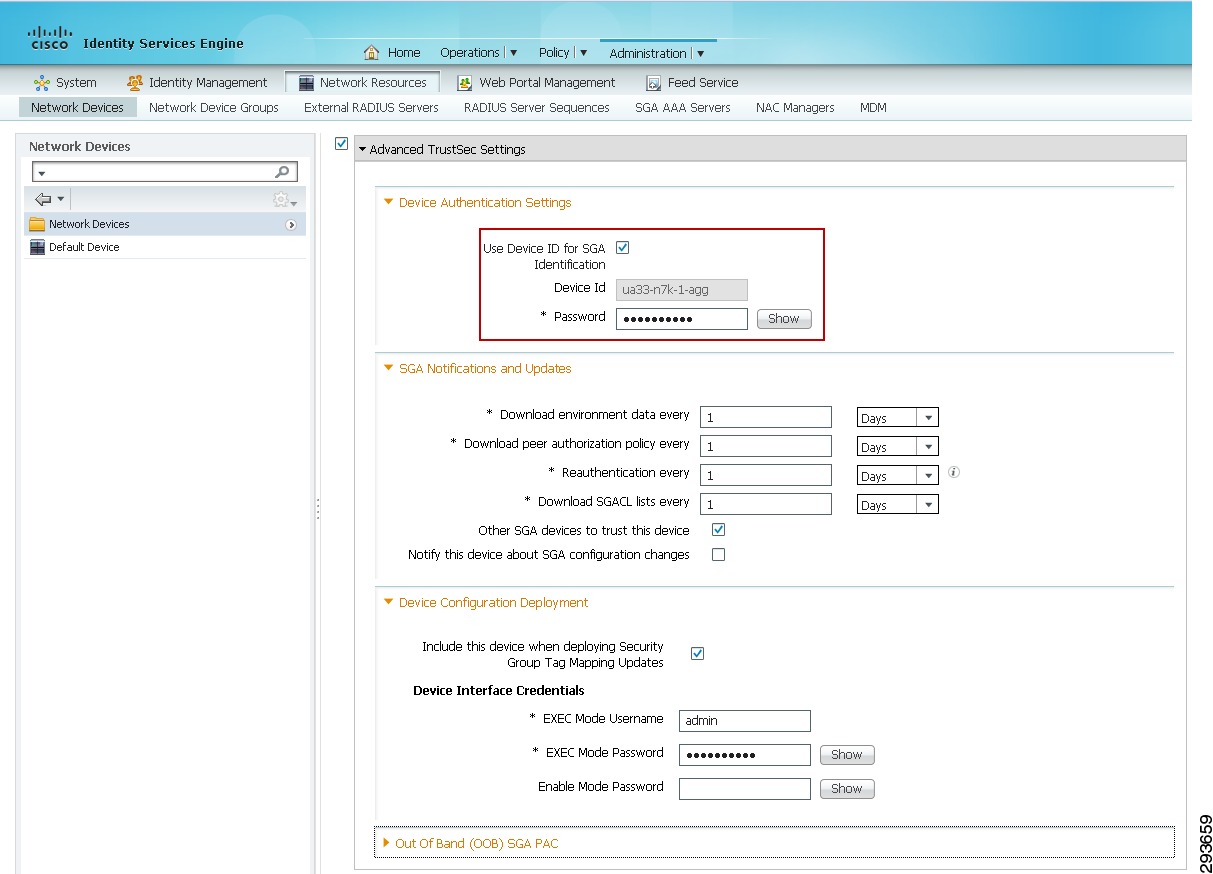Enable Notify this device about SGA configuration changes
The width and height of the screenshot is (1213, 874).
point(718,554)
